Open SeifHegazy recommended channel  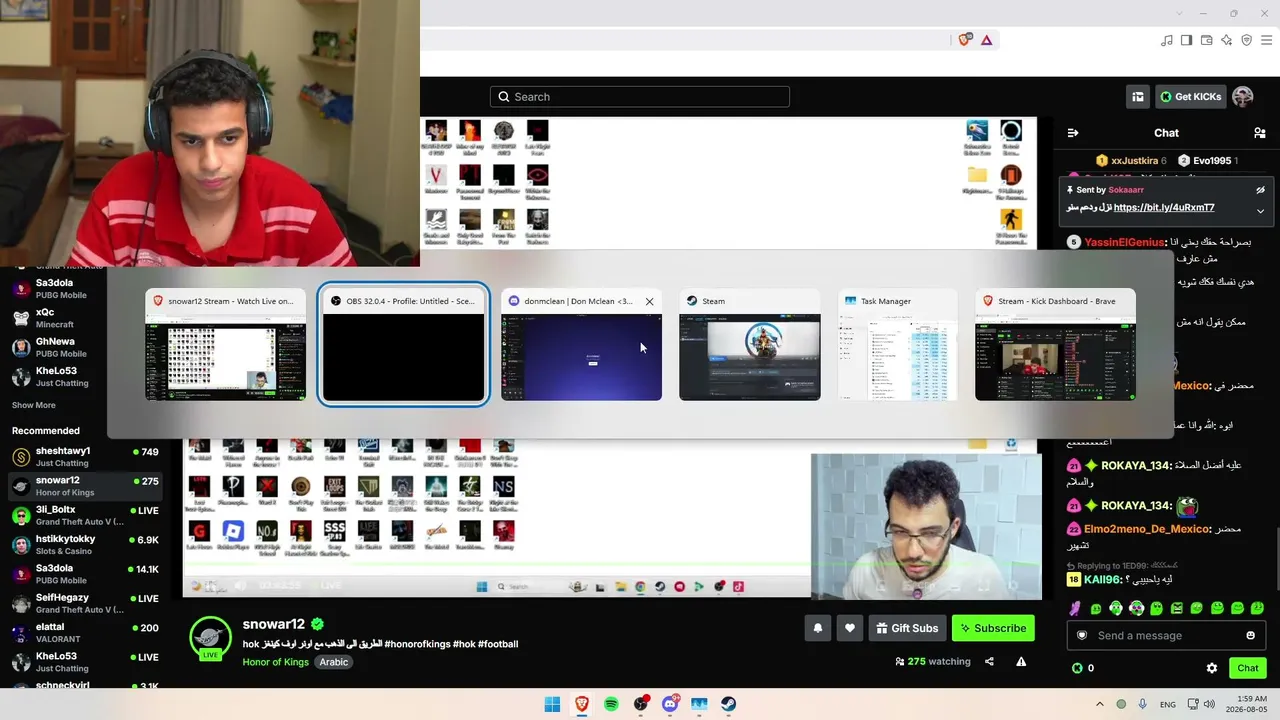click(84, 603)
